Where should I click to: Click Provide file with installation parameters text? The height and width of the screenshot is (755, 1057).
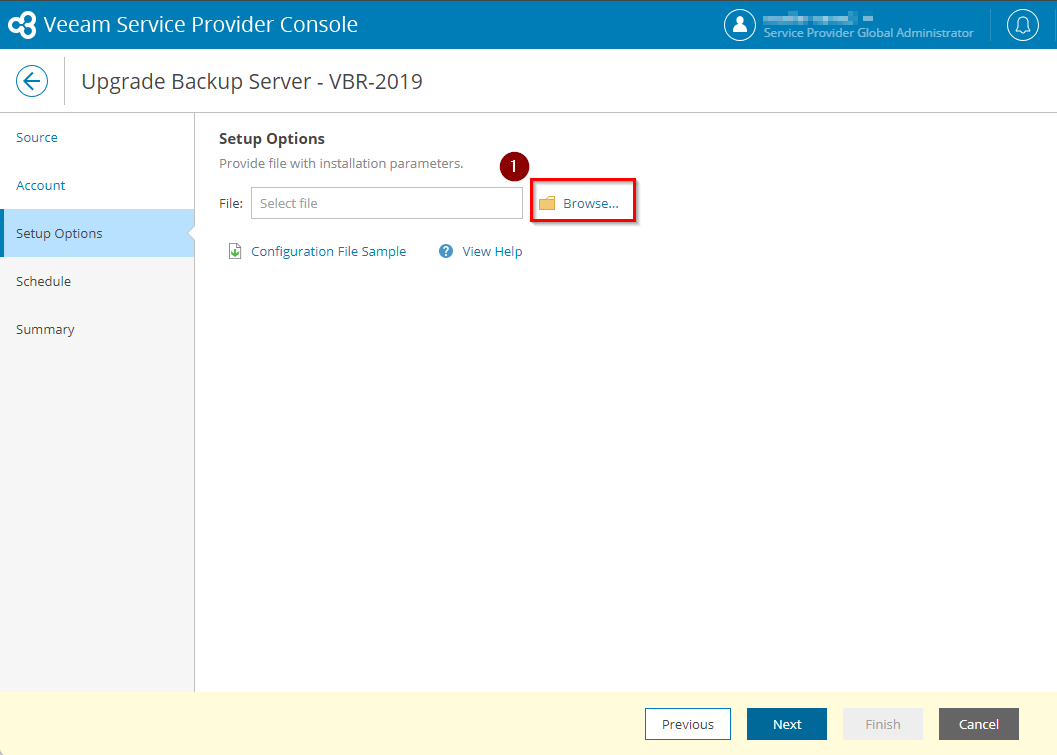click(x=341, y=163)
